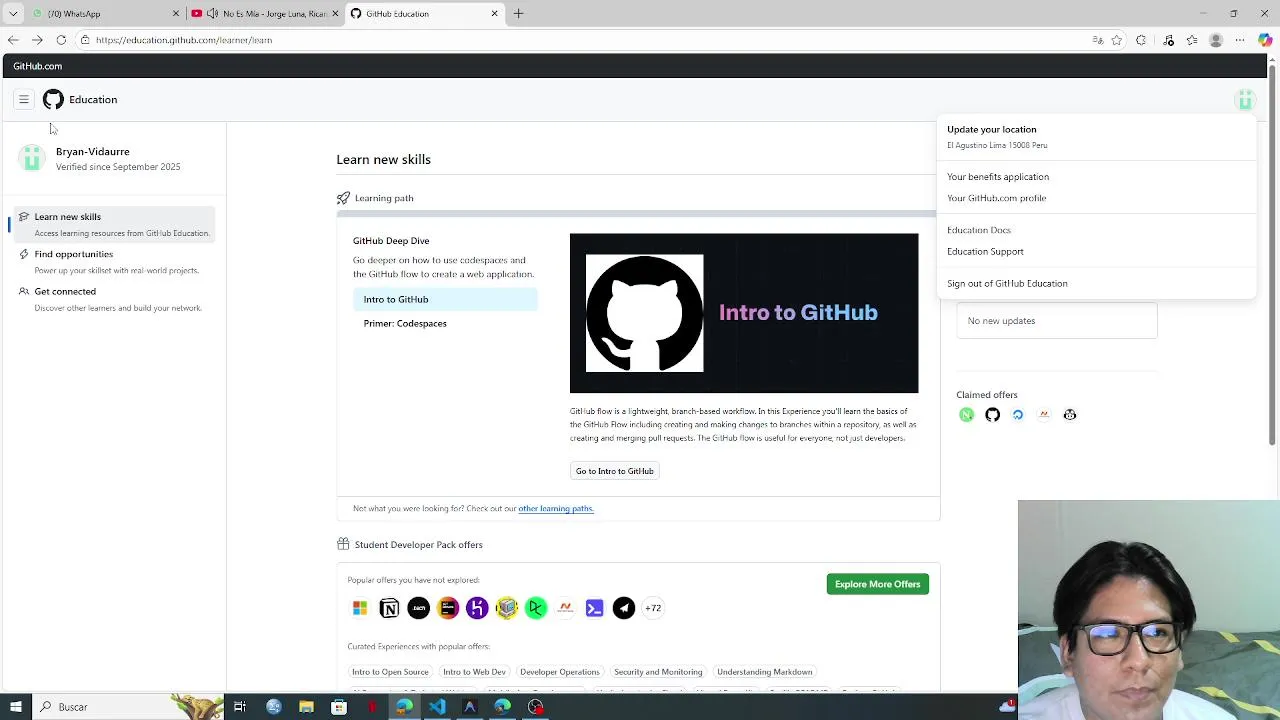Open the hamburger sidebar menu

(23, 100)
